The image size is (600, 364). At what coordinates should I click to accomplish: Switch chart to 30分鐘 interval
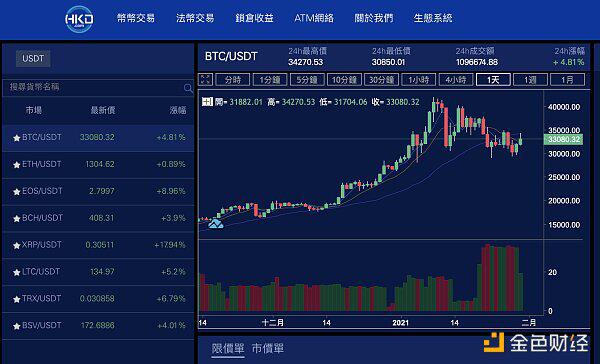point(381,80)
